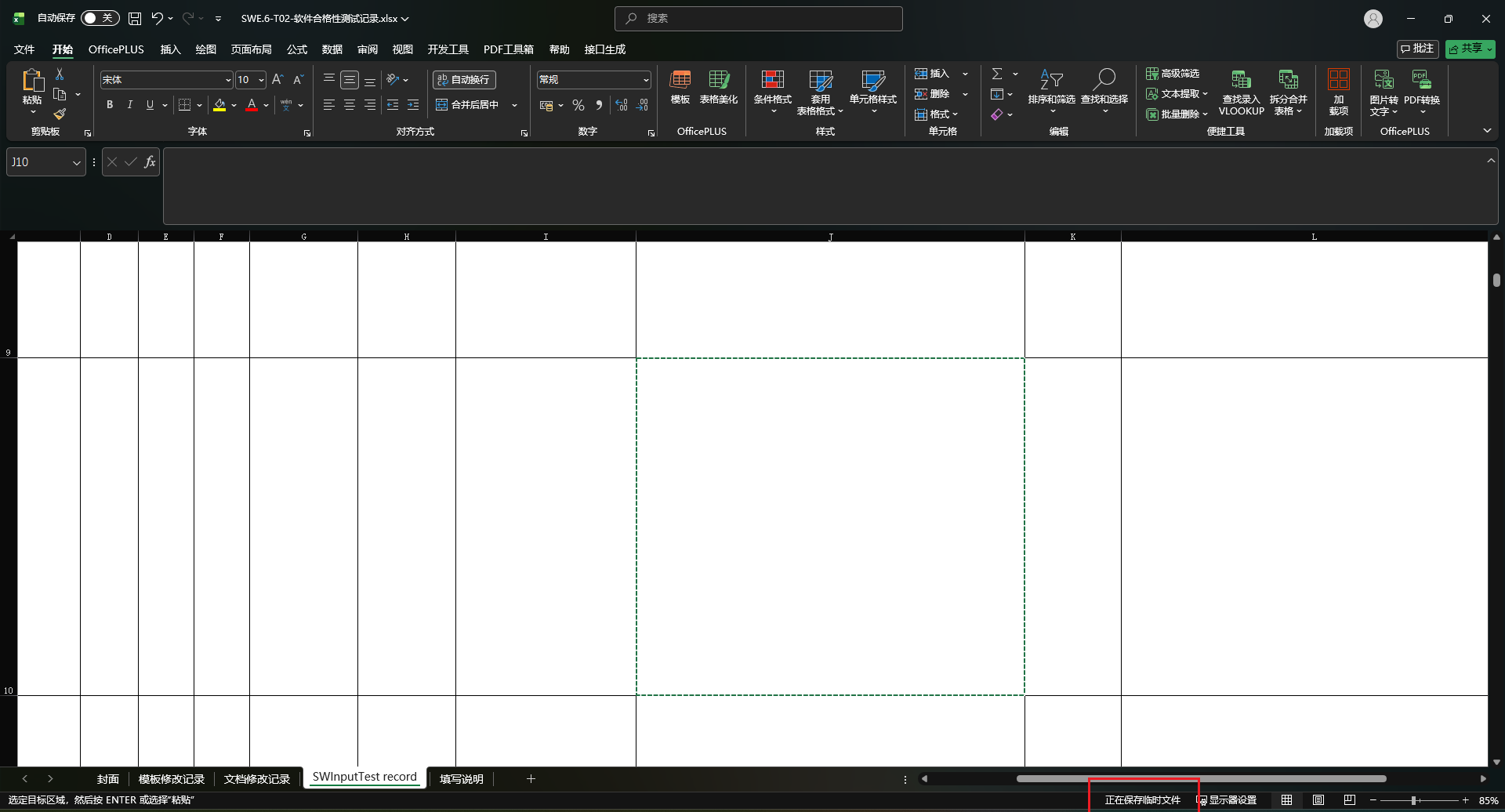This screenshot has height=812, width=1505.
Task: Open the 公式 ribbon tab
Action: tap(297, 49)
